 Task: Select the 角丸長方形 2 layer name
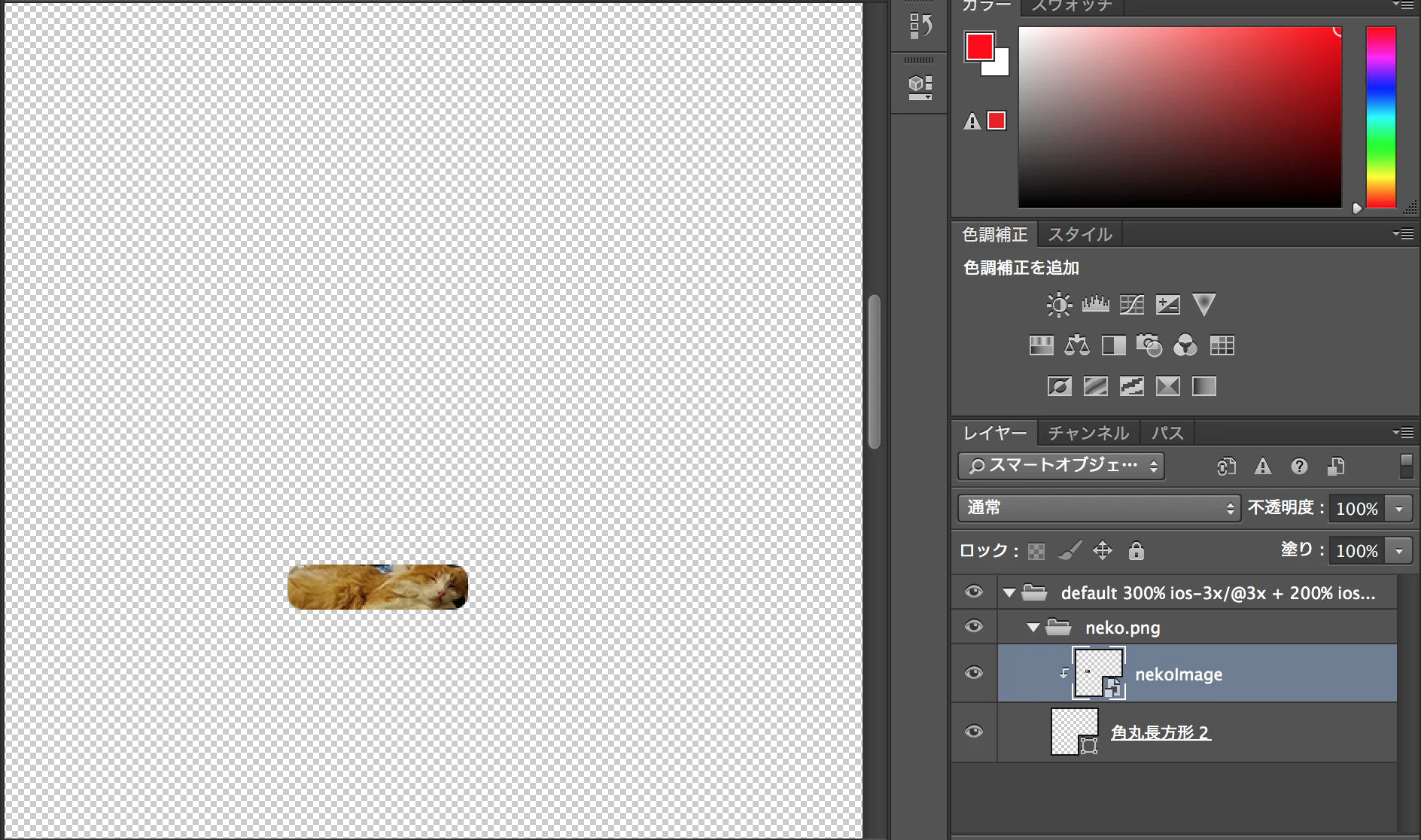[x=1161, y=732]
